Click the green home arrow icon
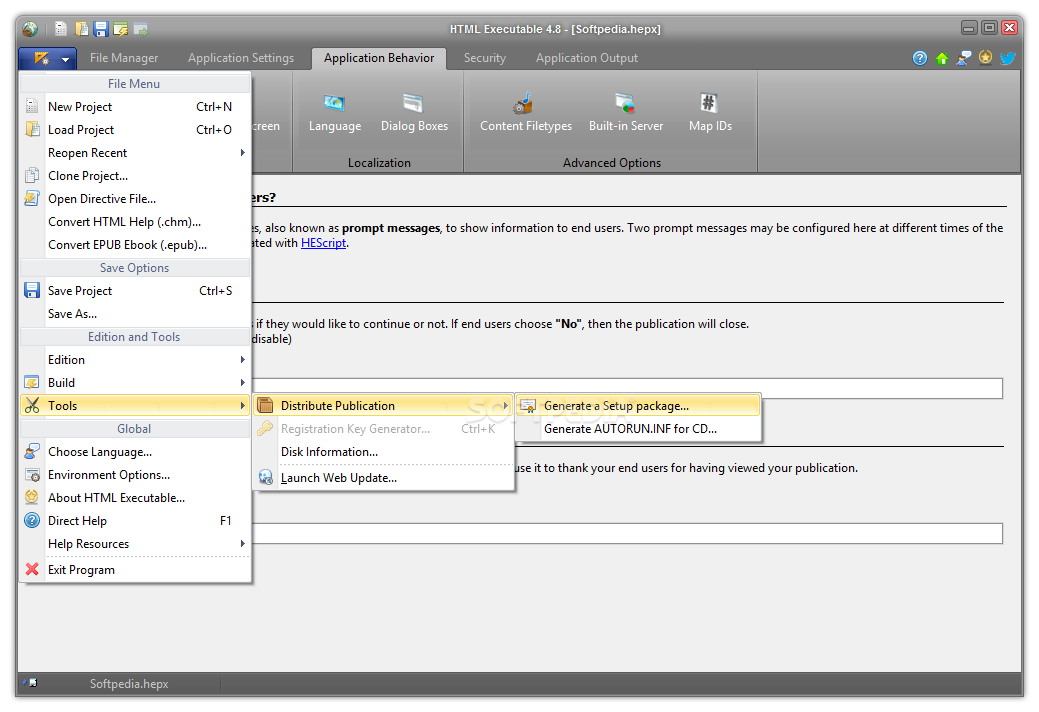 tap(942, 58)
